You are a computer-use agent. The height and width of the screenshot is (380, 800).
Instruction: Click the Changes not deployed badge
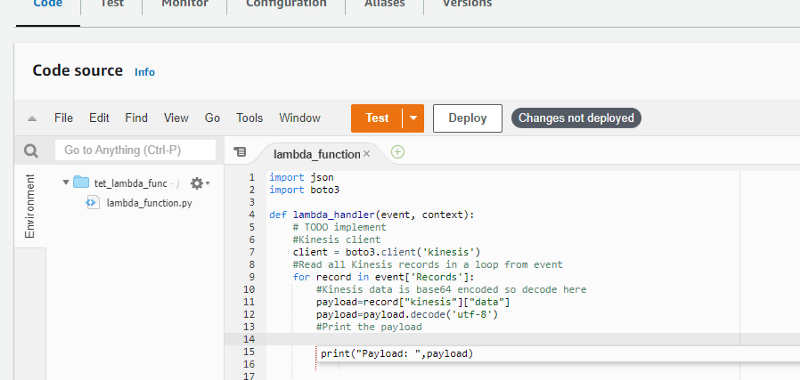576,118
